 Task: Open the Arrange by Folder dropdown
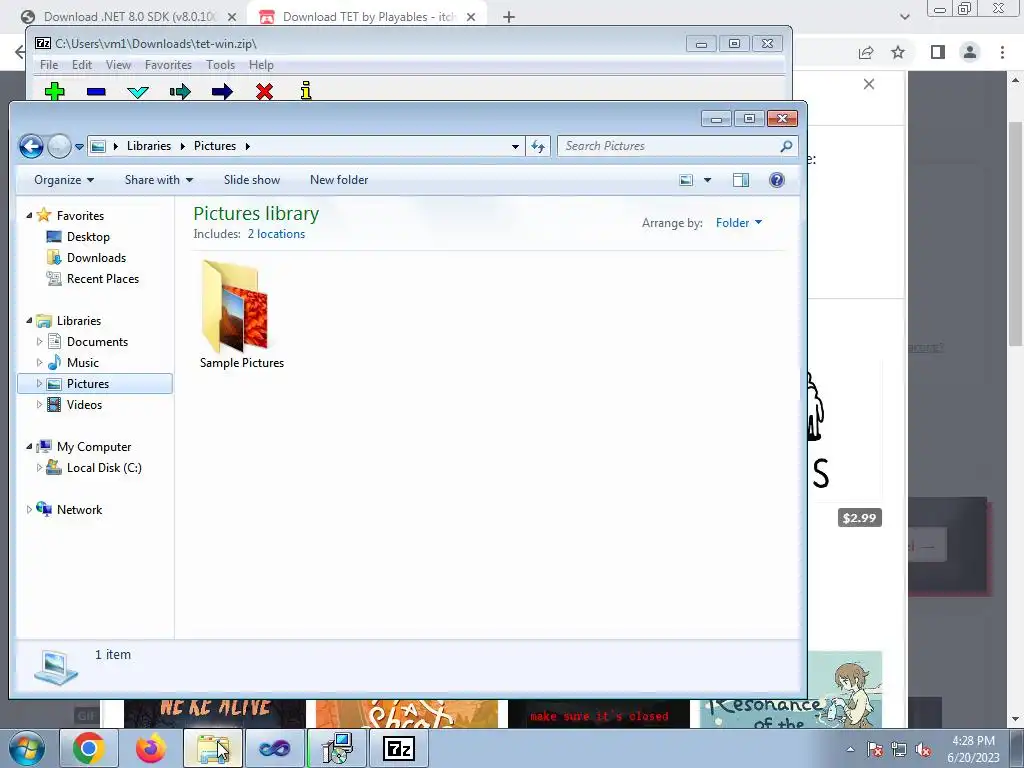(739, 223)
